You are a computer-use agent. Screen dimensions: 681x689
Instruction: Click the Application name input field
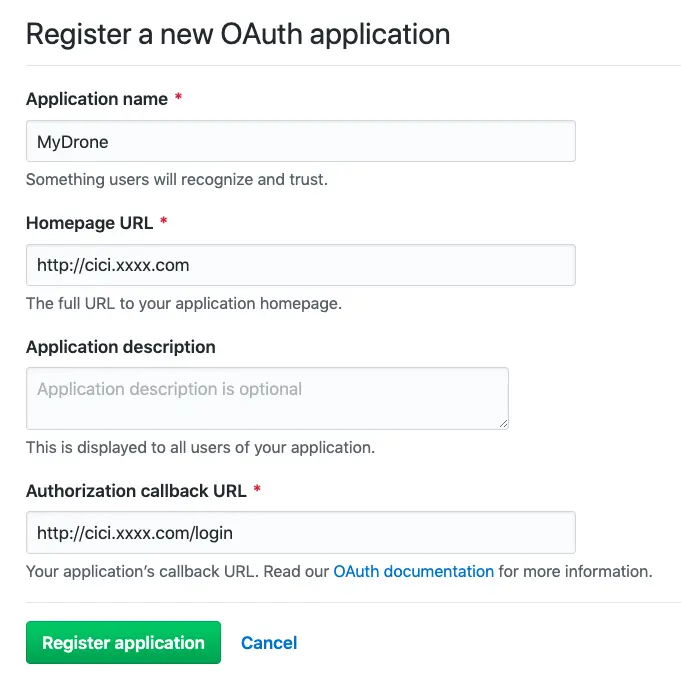click(x=300, y=141)
